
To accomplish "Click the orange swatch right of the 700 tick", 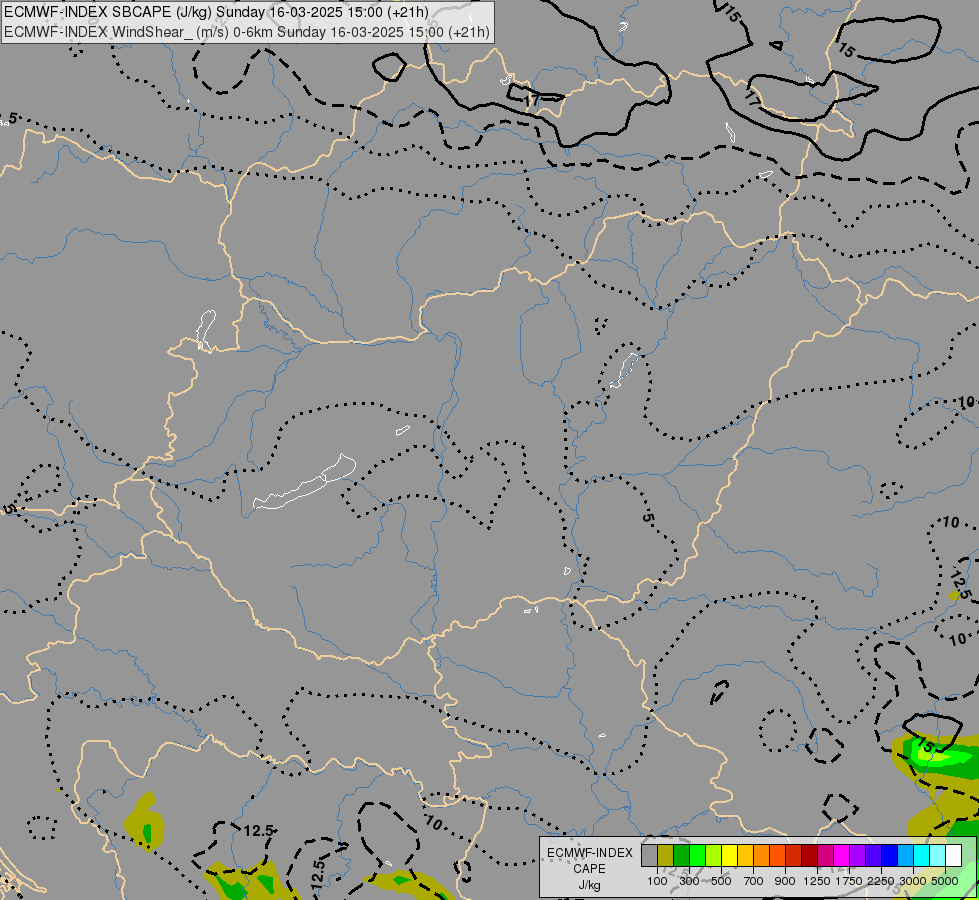I will tap(762, 856).
